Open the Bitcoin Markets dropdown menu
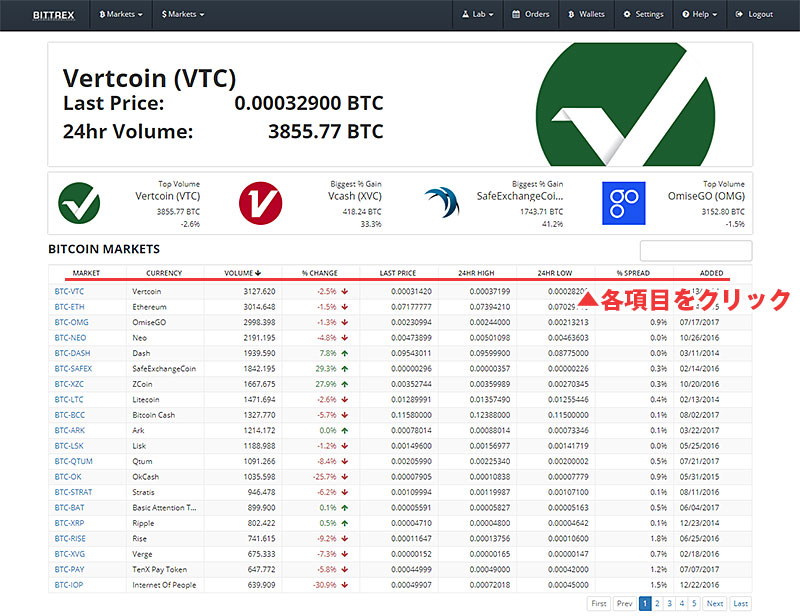The height and width of the screenshot is (616, 800). 121,14
